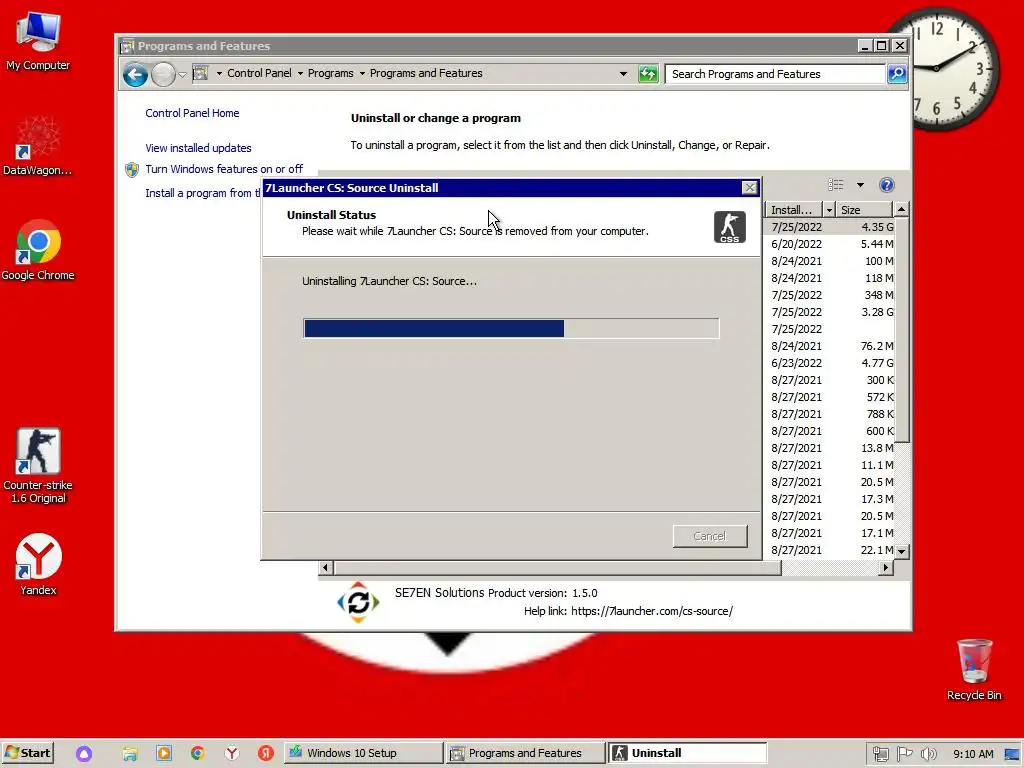Image resolution: width=1024 pixels, height=768 pixels.
Task: Open the red Yandex browser quick launch icon
Action: tap(266, 753)
